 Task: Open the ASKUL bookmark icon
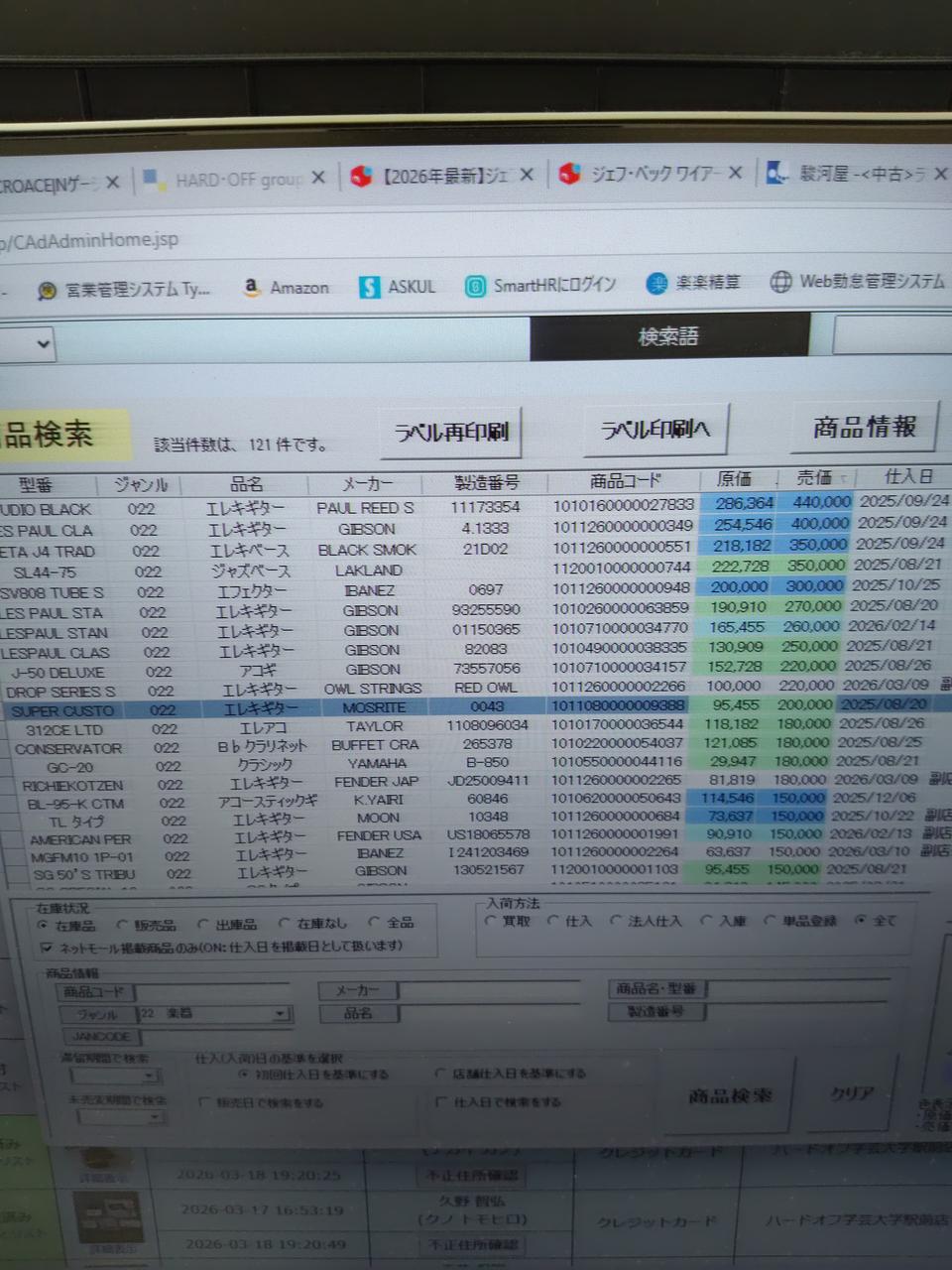(x=370, y=287)
